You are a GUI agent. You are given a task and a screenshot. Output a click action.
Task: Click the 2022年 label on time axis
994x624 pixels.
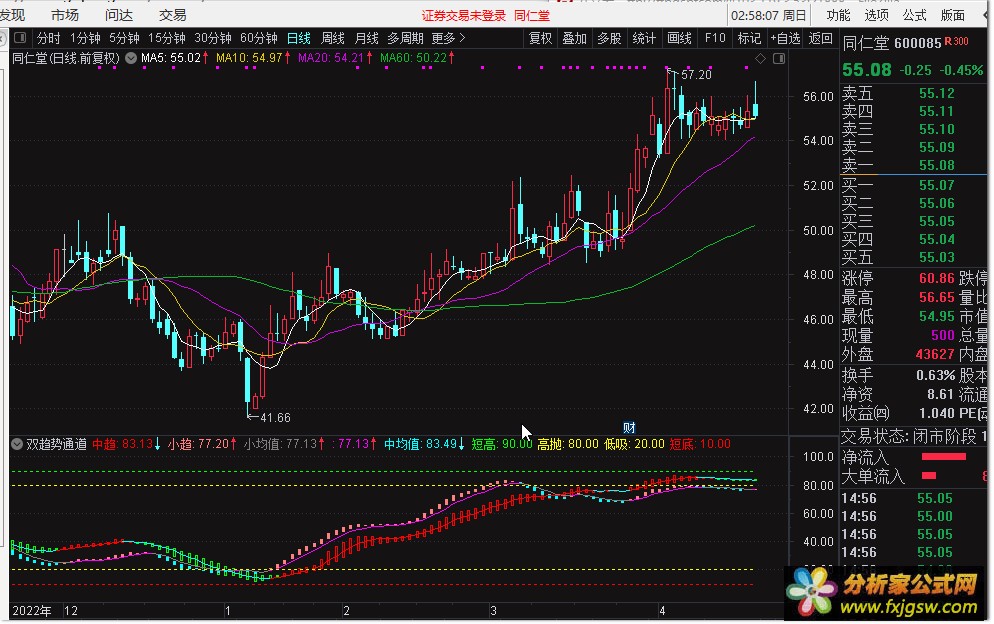click(x=32, y=611)
